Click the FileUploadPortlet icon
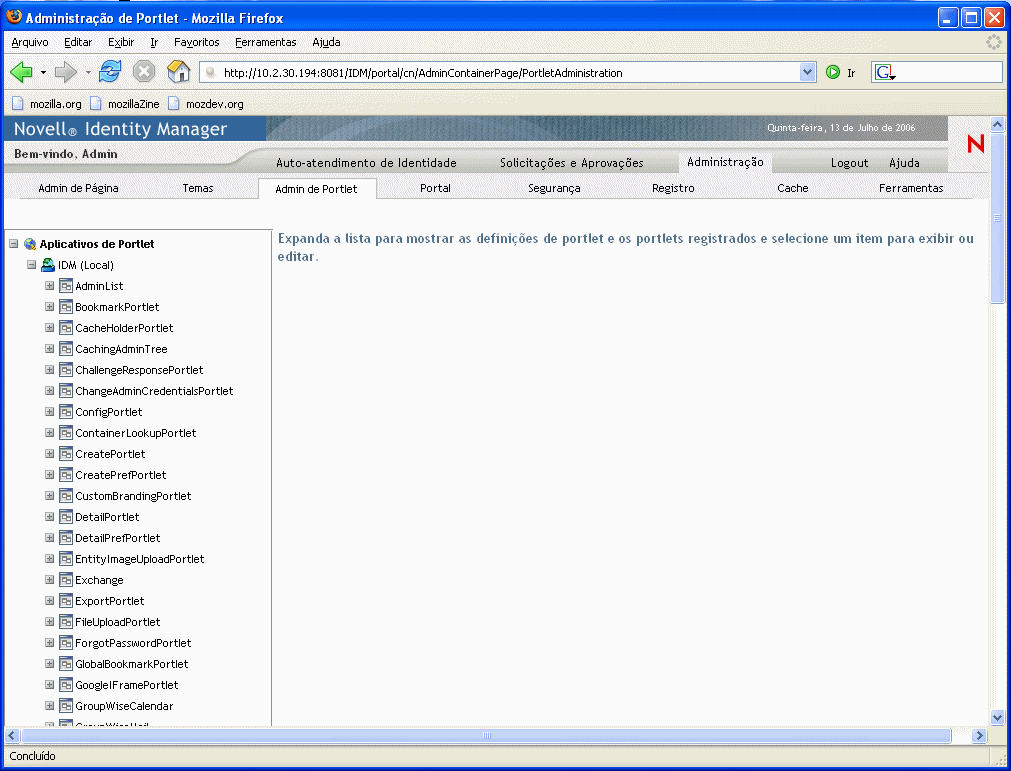This screenshot has height=771, width=1011. (x=65, y=622)
